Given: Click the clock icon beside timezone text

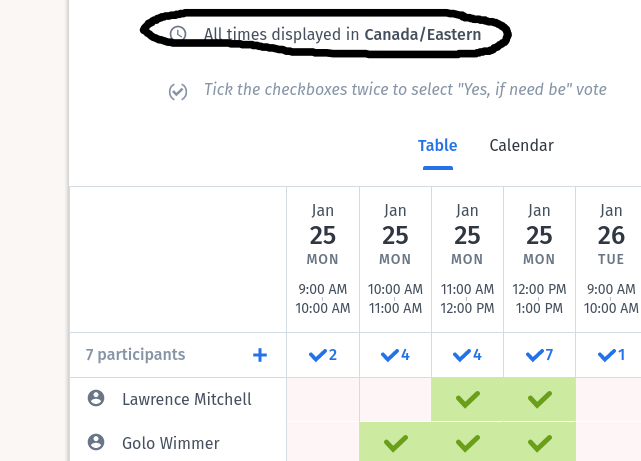Looking at the screenshot, I should (178, 34).
